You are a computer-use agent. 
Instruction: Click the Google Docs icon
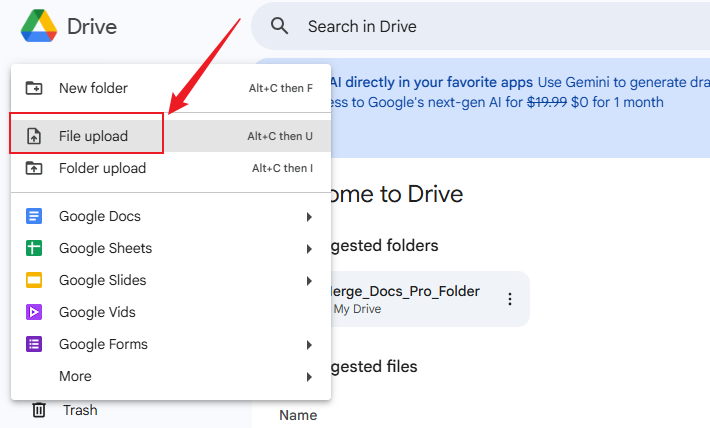point(34,216)
